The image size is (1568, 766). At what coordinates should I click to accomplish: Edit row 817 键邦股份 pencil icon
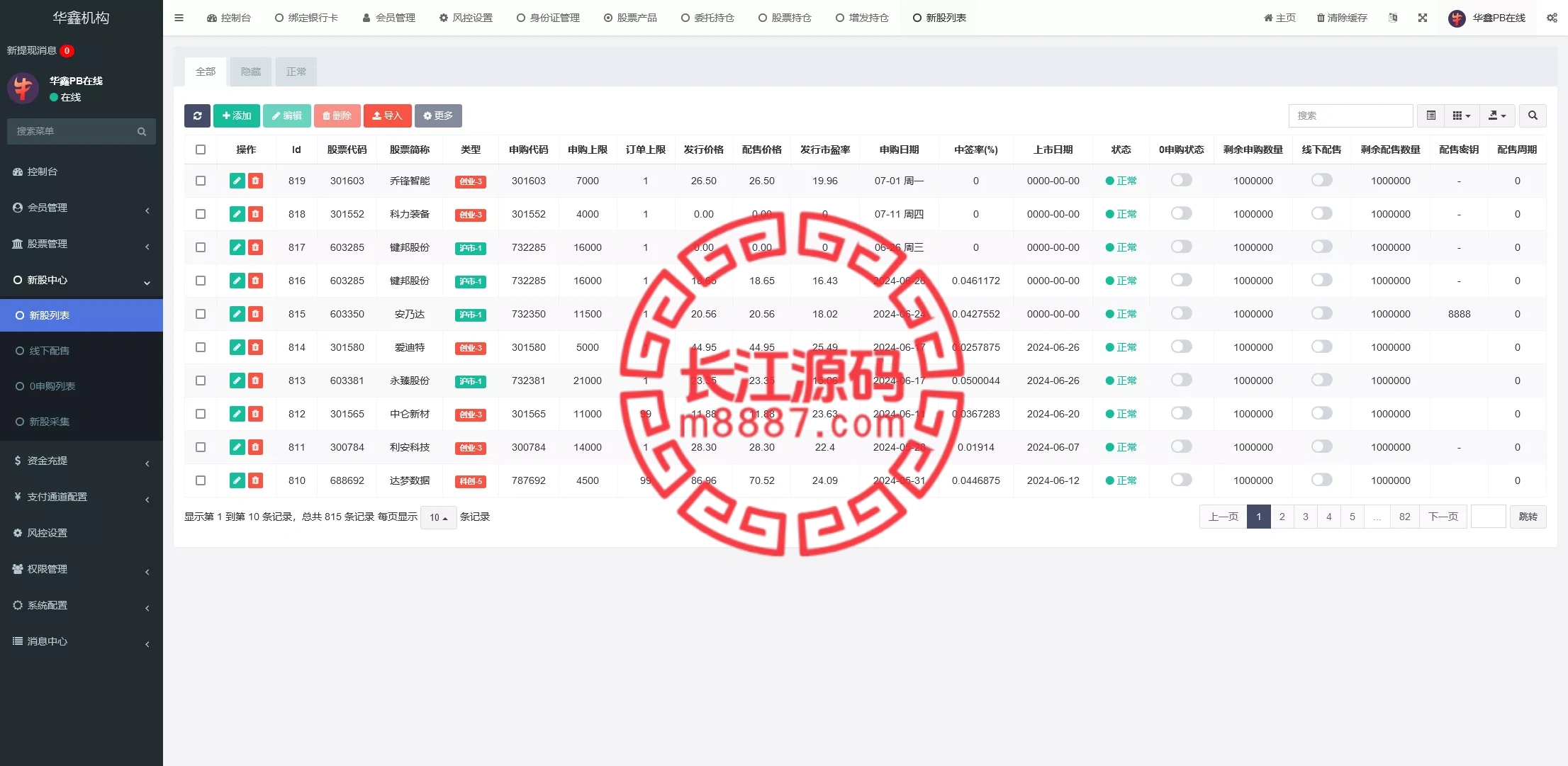pos(237,247)
